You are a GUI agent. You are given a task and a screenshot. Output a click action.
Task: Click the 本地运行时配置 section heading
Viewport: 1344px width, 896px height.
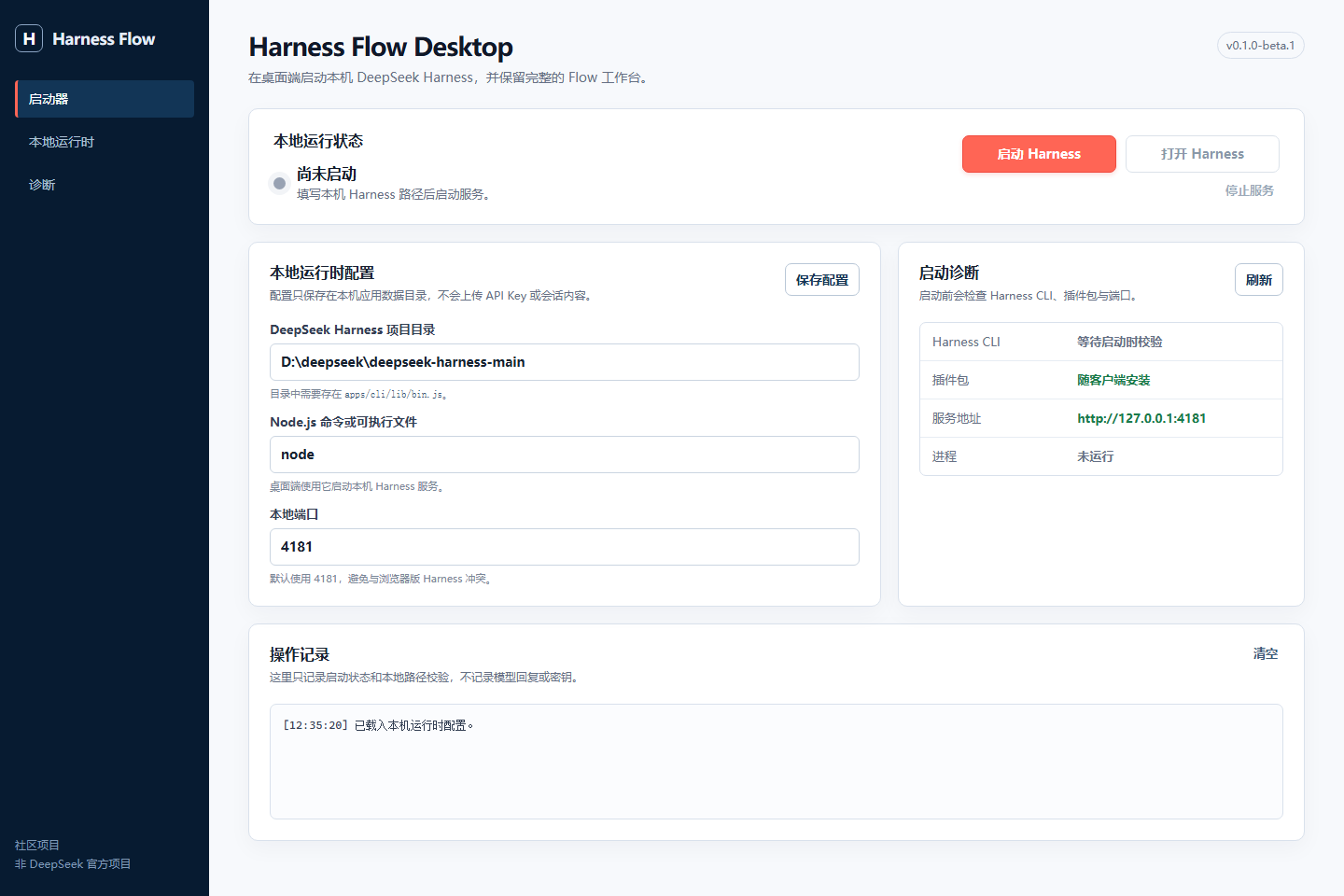[322, 273]
